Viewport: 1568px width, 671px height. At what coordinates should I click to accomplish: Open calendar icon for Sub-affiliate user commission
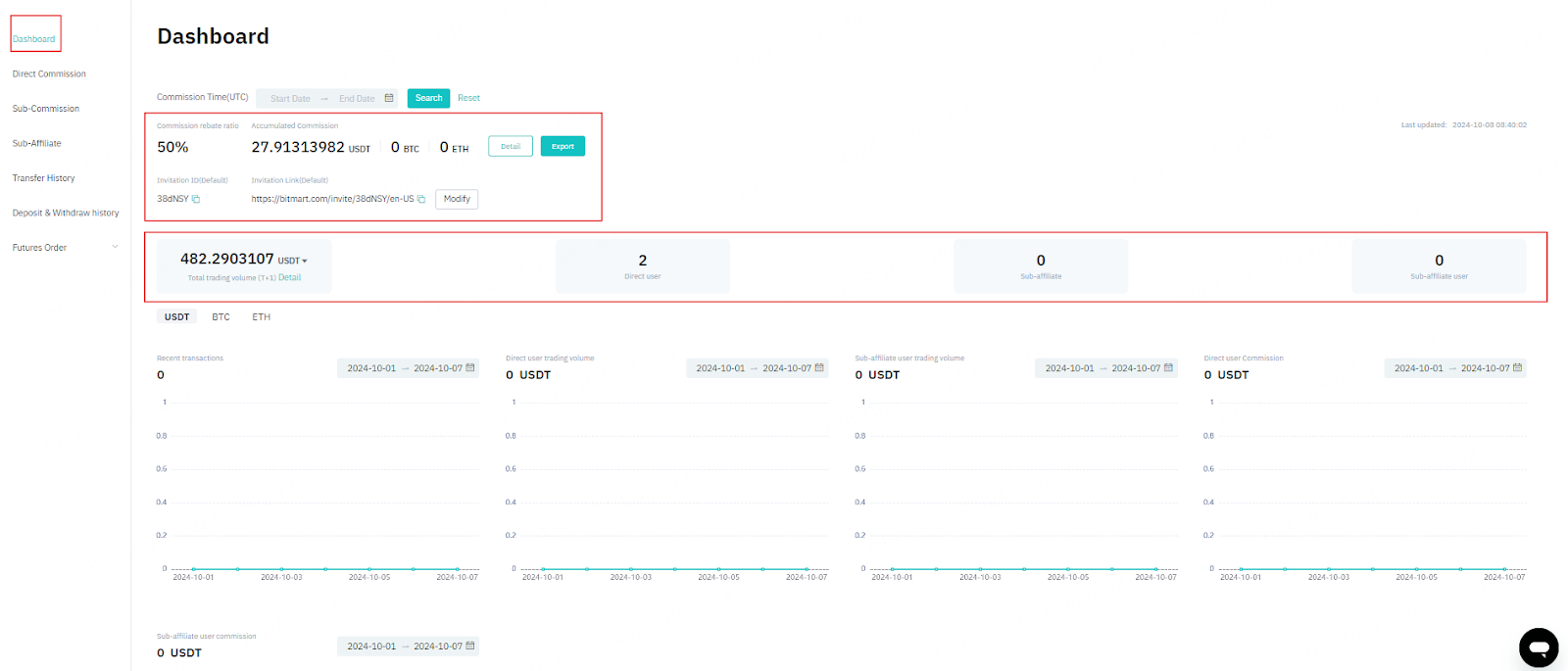point(470,646)
